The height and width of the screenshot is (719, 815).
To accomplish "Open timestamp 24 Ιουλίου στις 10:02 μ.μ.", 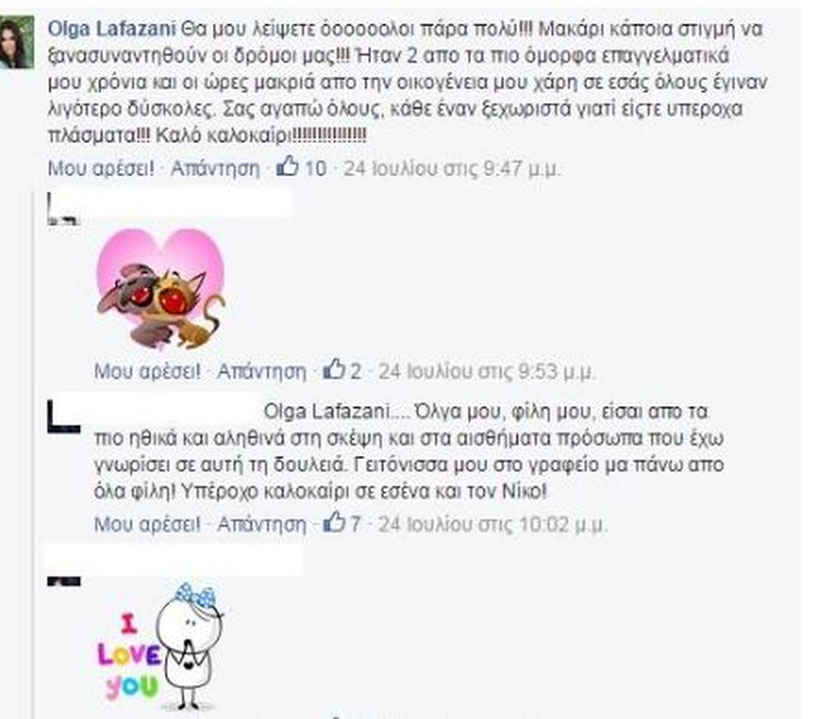I will pos(492,524).
